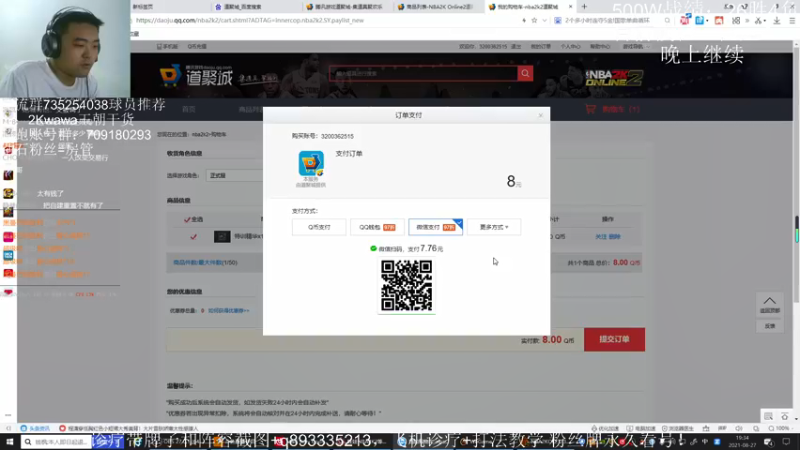This screenshot has height=450, width=800.
Task: Click the sound speaker icon in browser status bar
Action: tap(739, 429)
